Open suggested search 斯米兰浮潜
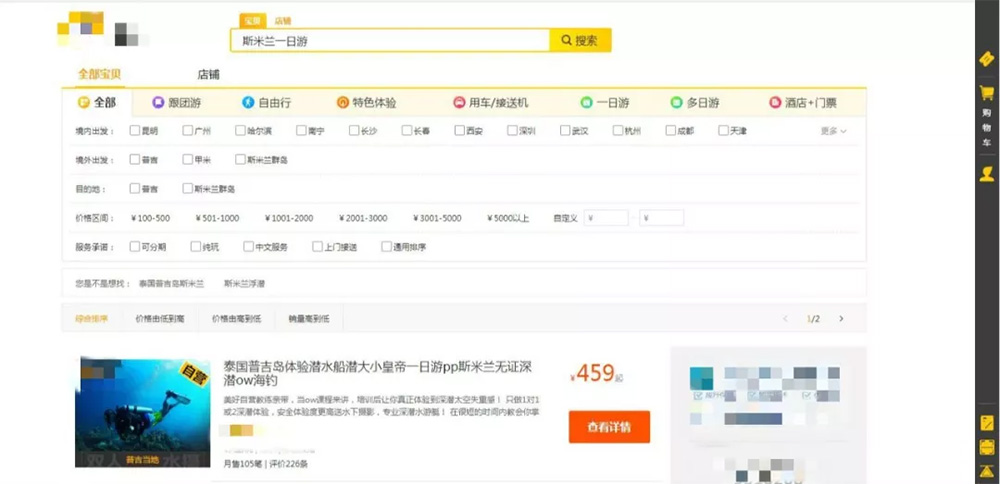The image size is (1000, 484). (x=244, y=284)
